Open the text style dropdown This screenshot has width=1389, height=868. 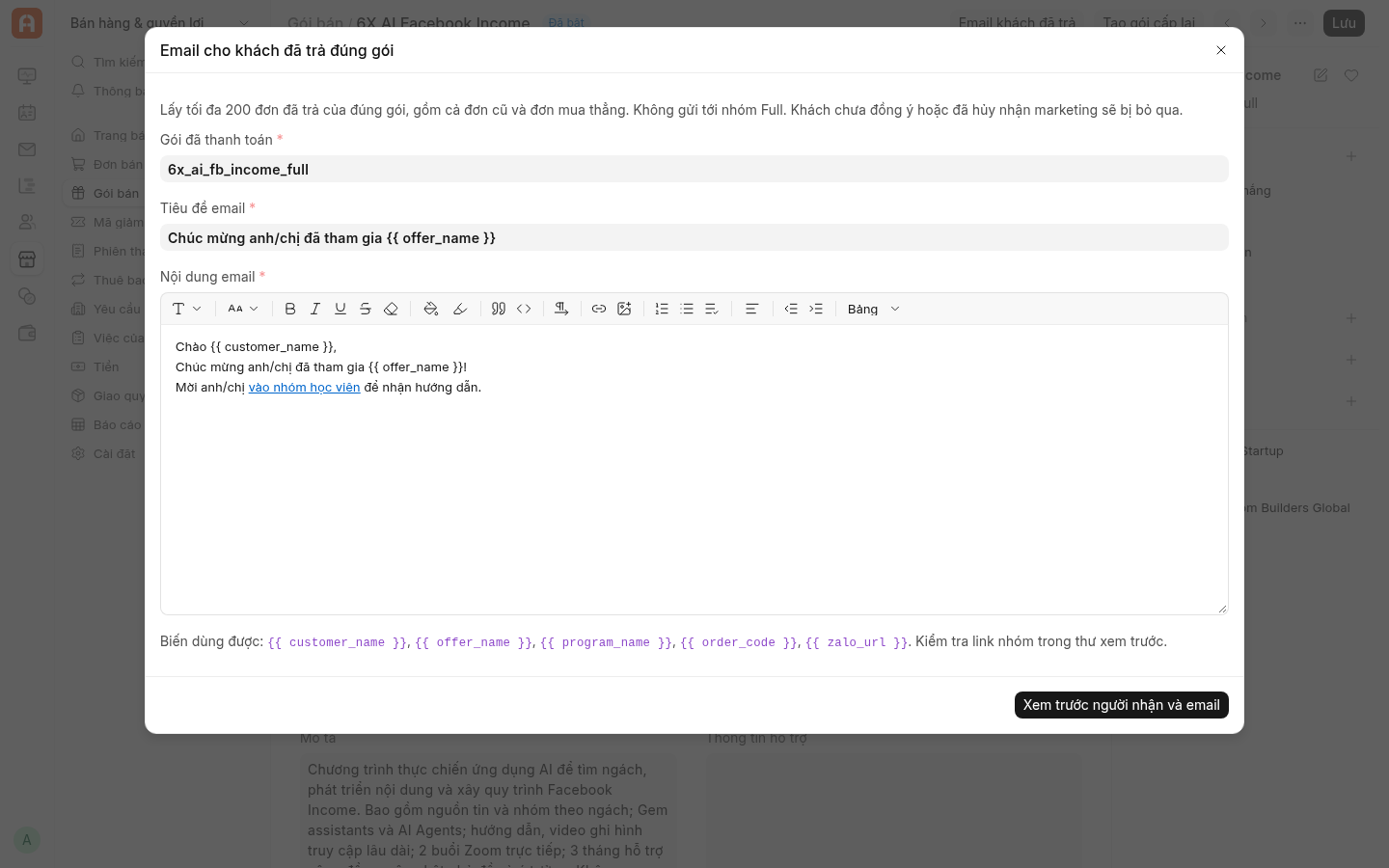(187, 309)
